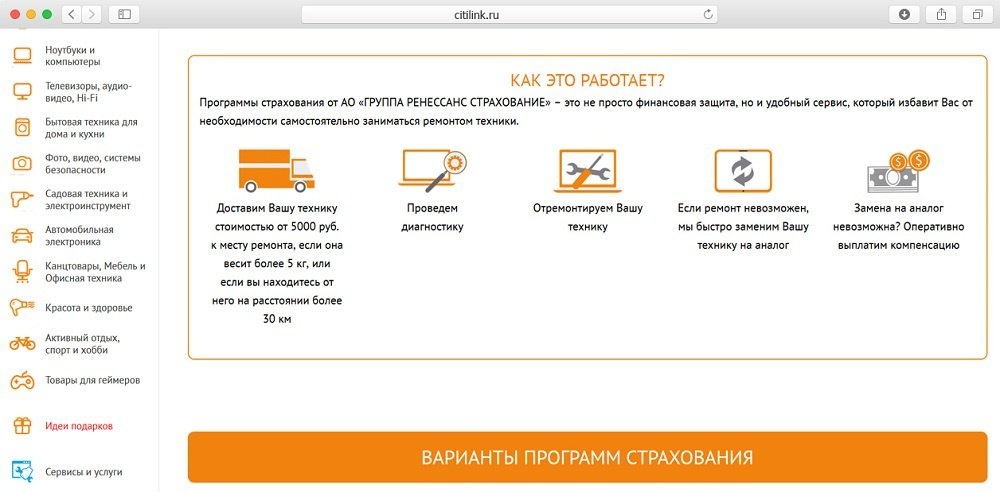Open Активный отдых, спорт и хобби
Image resolution: width=1000 pixels, height=492 pixels.
[x=82, y=344]
